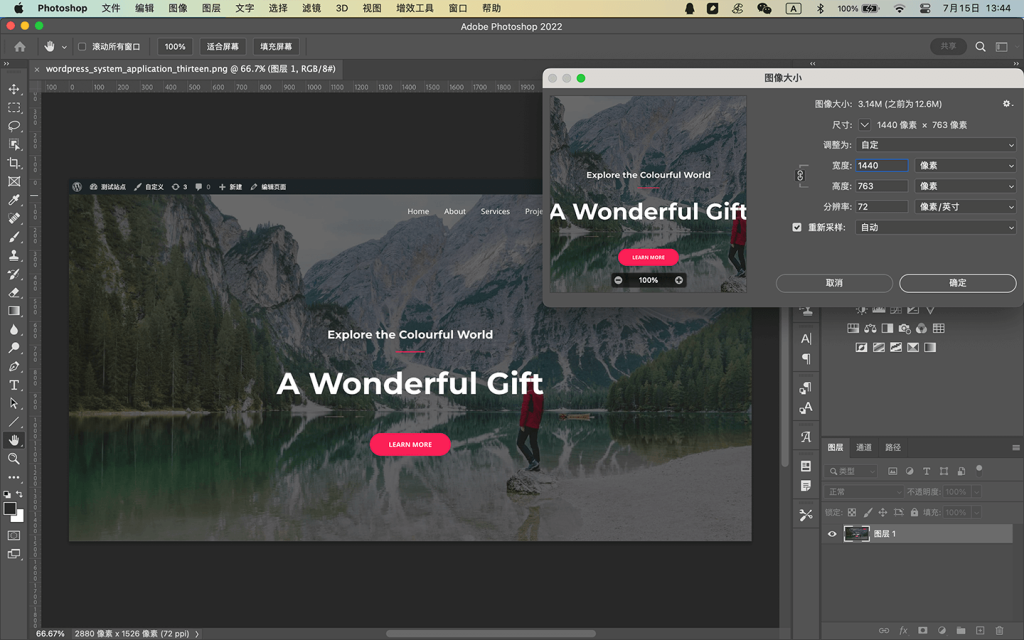Uncheck the 重新采样 checkbox
1024x640 pixels.
pos(797,227)
